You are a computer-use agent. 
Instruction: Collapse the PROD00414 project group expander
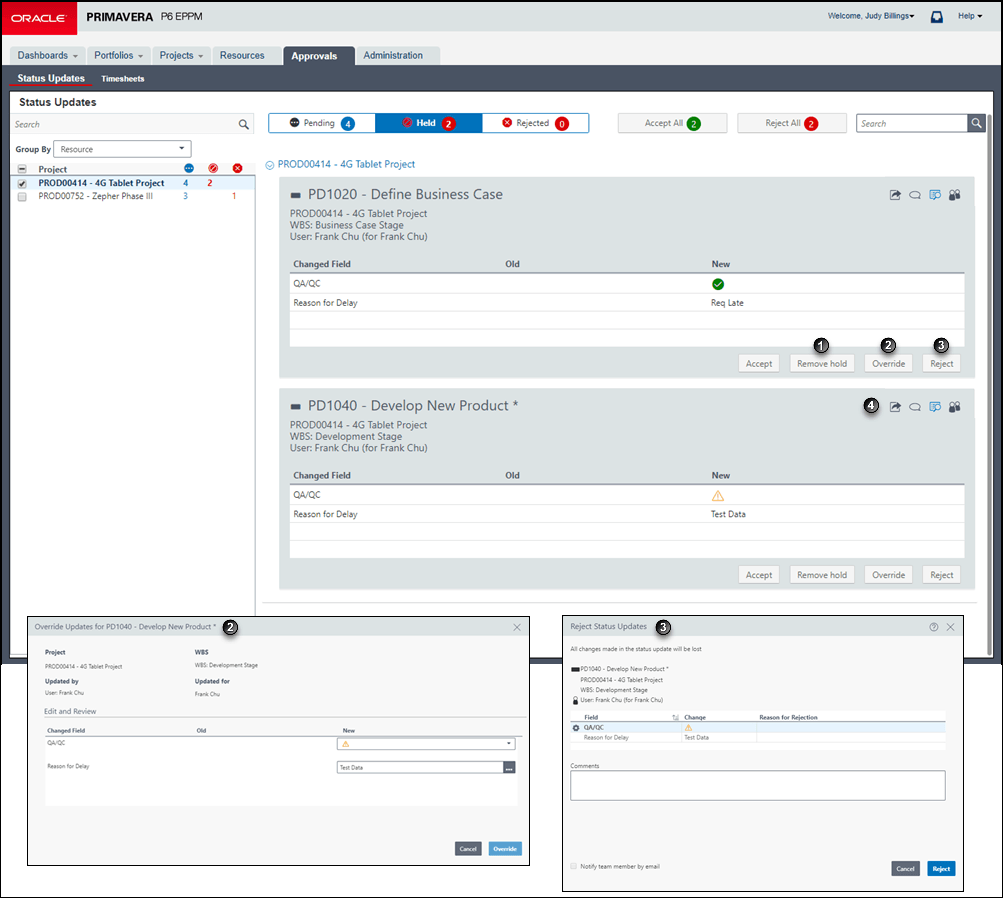point(270,165)
